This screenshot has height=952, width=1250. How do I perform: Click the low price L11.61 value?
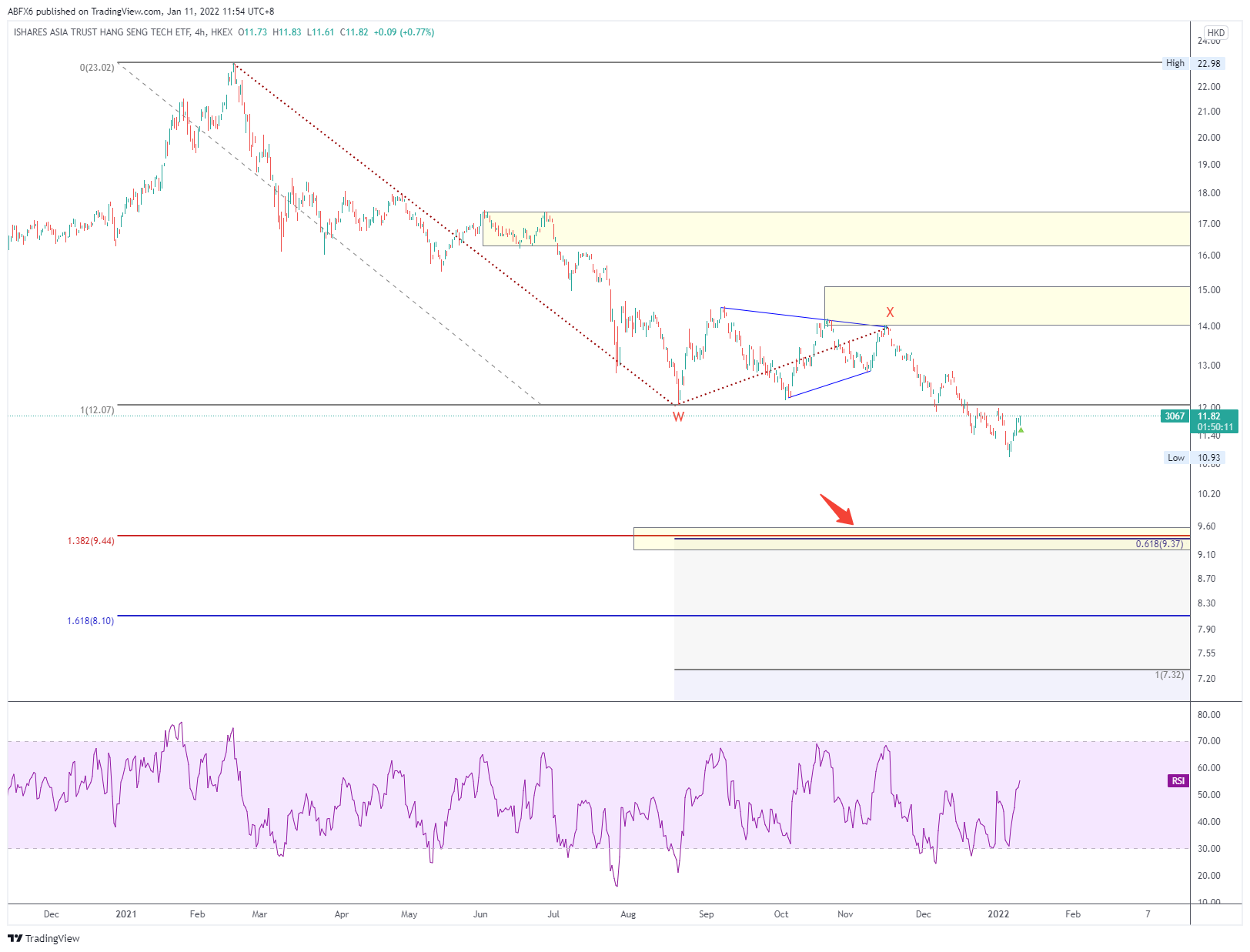point(321,32)
